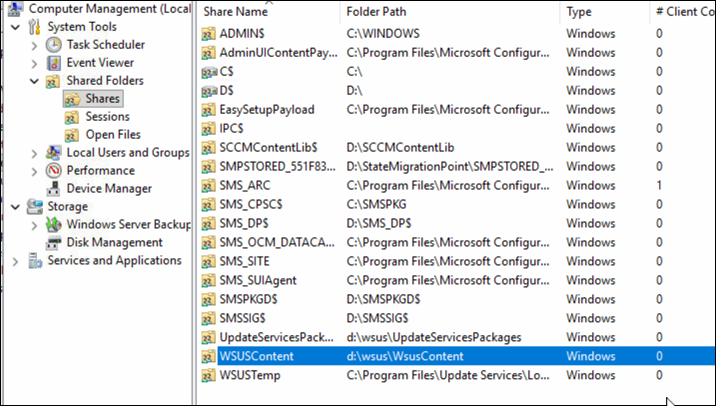Sort by the Share Name column header
716x406 pixels.
point(236,12)
